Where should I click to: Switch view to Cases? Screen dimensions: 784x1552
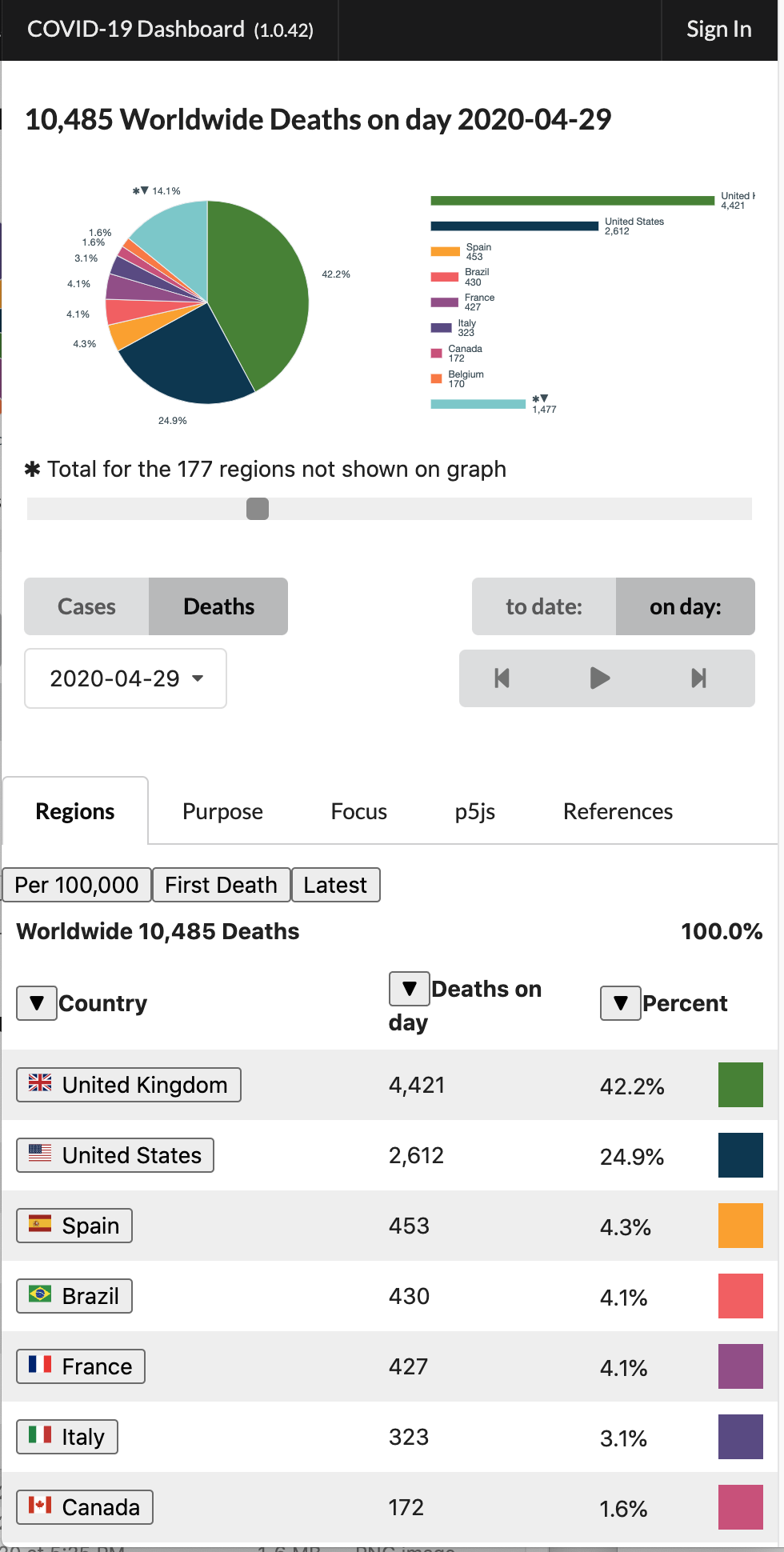[x=86, y=606]
